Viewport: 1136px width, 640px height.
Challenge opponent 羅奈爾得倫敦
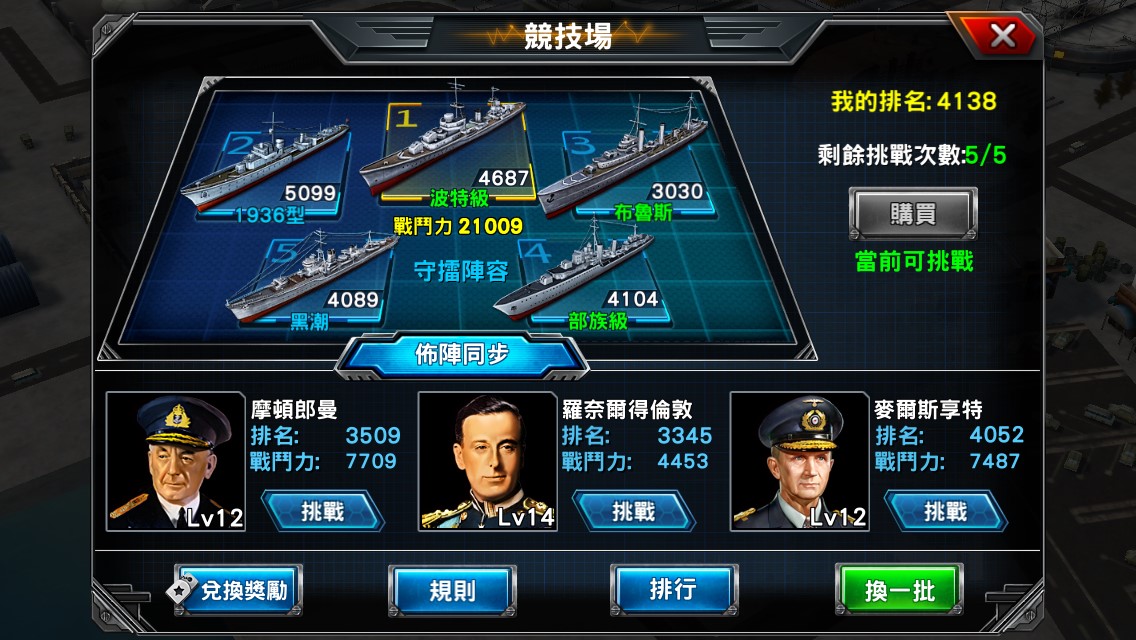coord(634,512)
